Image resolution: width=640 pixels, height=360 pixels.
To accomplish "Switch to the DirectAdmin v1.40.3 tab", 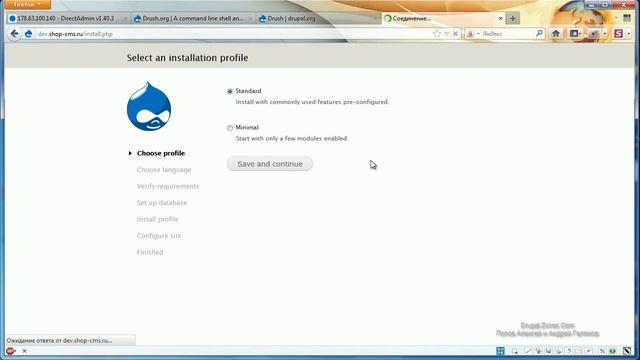I will (67, 18).
